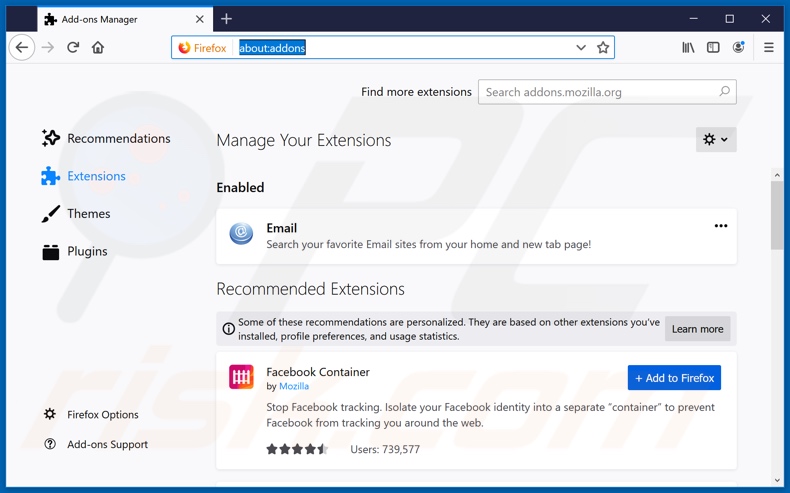Select the Add-ons Manager tab

(124, 19)
